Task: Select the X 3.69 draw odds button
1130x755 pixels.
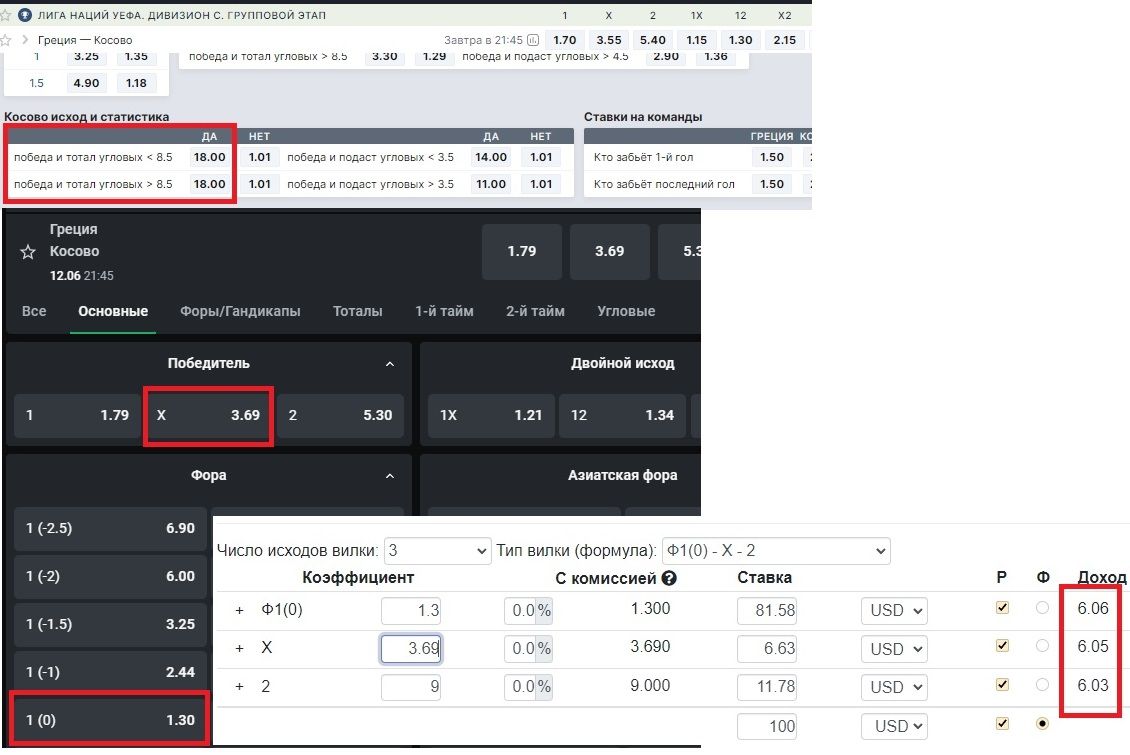Action: 208,415
